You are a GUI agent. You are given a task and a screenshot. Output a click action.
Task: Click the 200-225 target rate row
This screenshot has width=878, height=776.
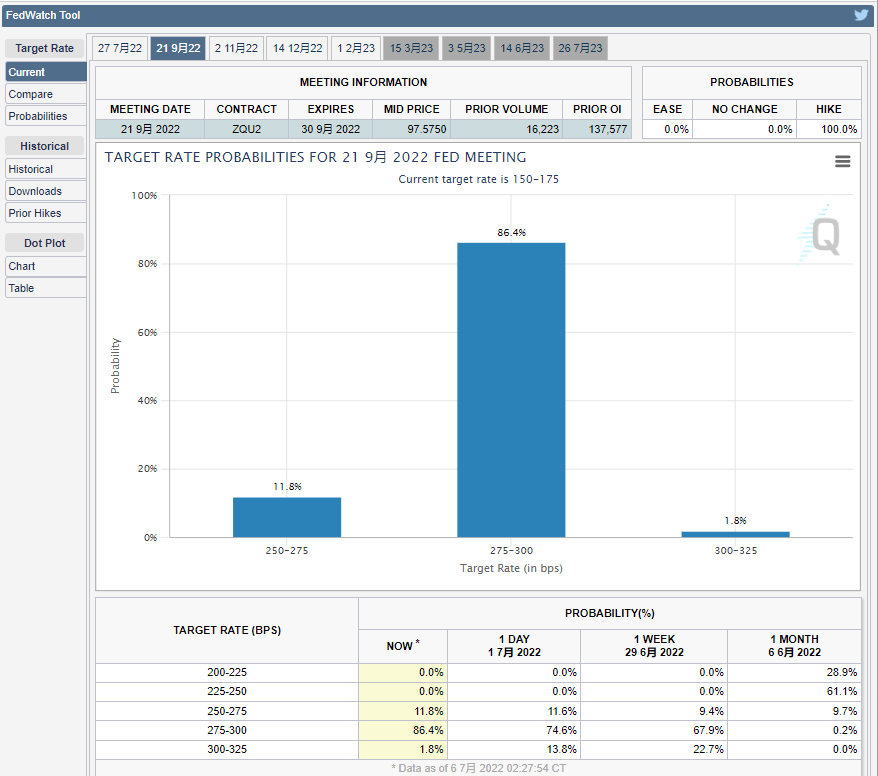[x=478, y=672]
